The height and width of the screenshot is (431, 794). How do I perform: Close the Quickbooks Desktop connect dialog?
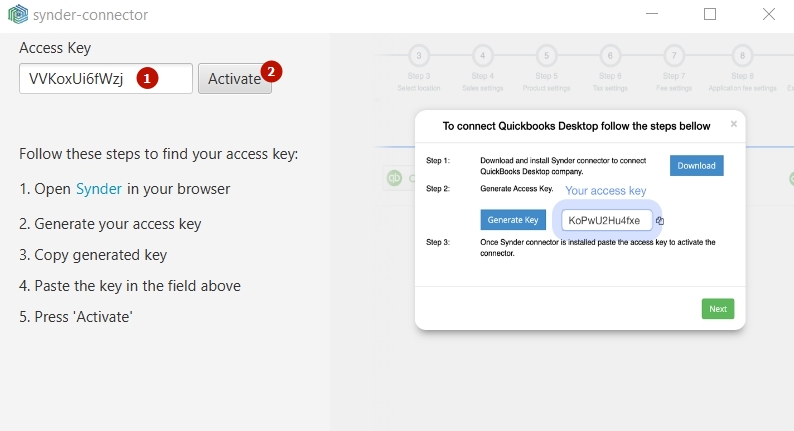point(734,124)
